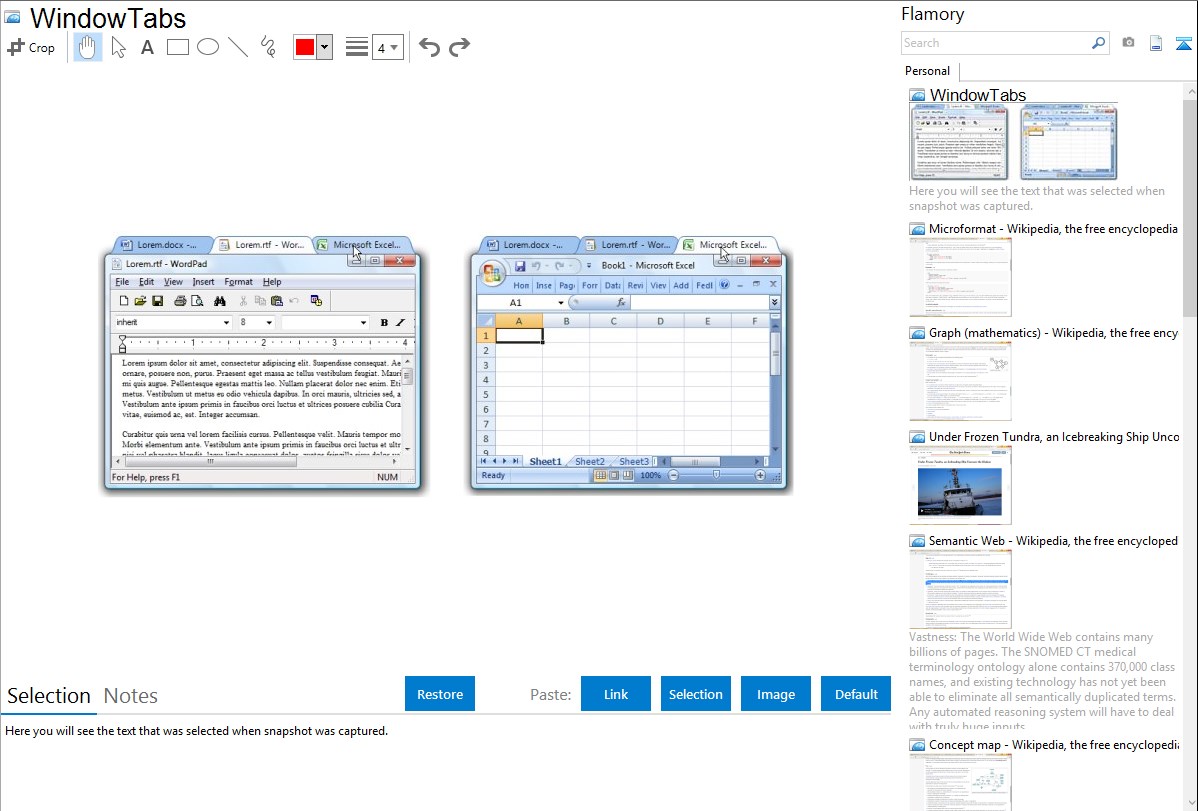
Task: Open the WindowTabs sidebar thumbnail
Action: (1013, 142)
